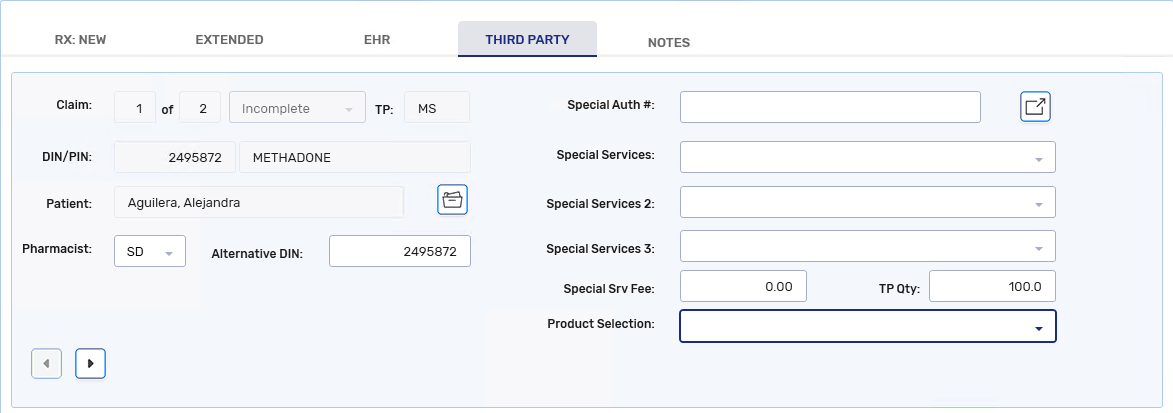Go to the next claim arrow
The image size is (1173, 413).
coord(90,363)
